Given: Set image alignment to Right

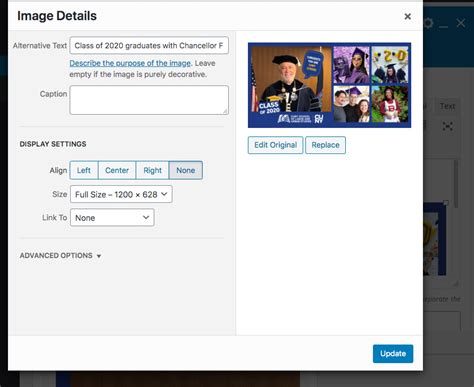Looking at the screenshot, I should click(152, 170).
